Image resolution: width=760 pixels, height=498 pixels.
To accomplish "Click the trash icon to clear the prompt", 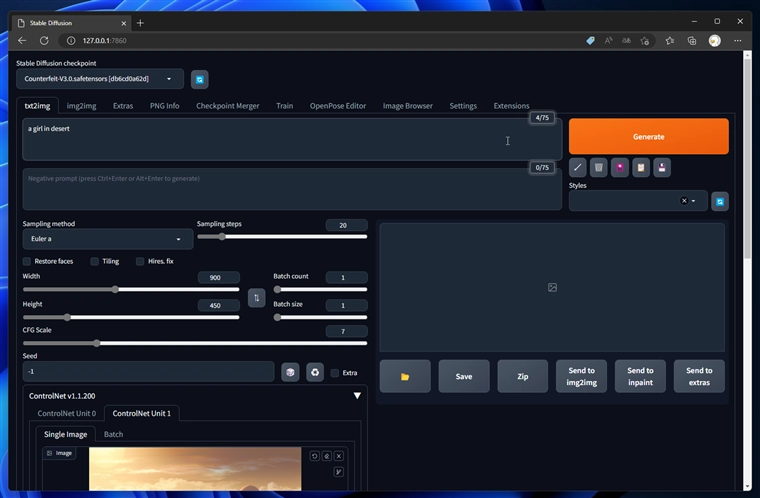I will [598, 167].
